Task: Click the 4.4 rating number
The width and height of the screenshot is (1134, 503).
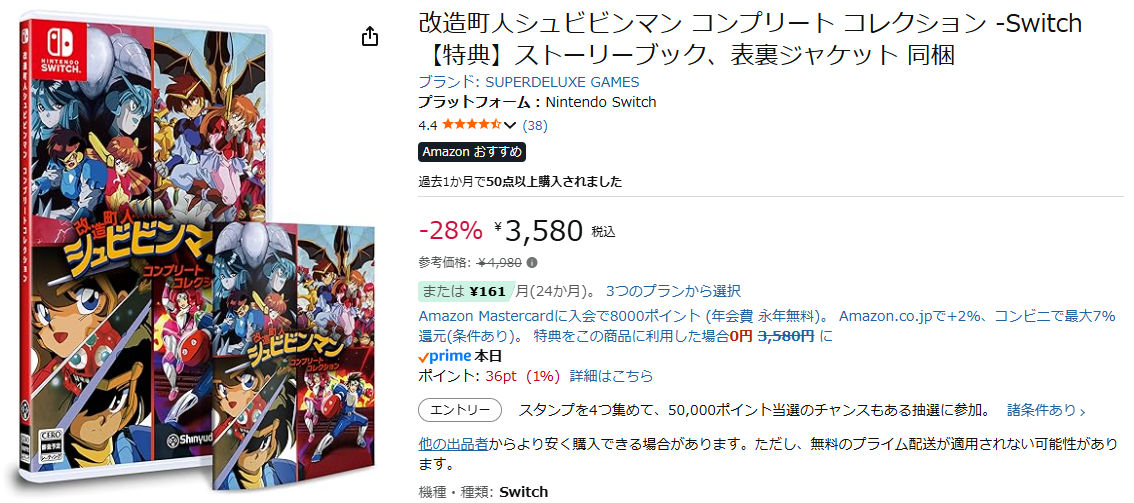Action: tap(427, 125)
